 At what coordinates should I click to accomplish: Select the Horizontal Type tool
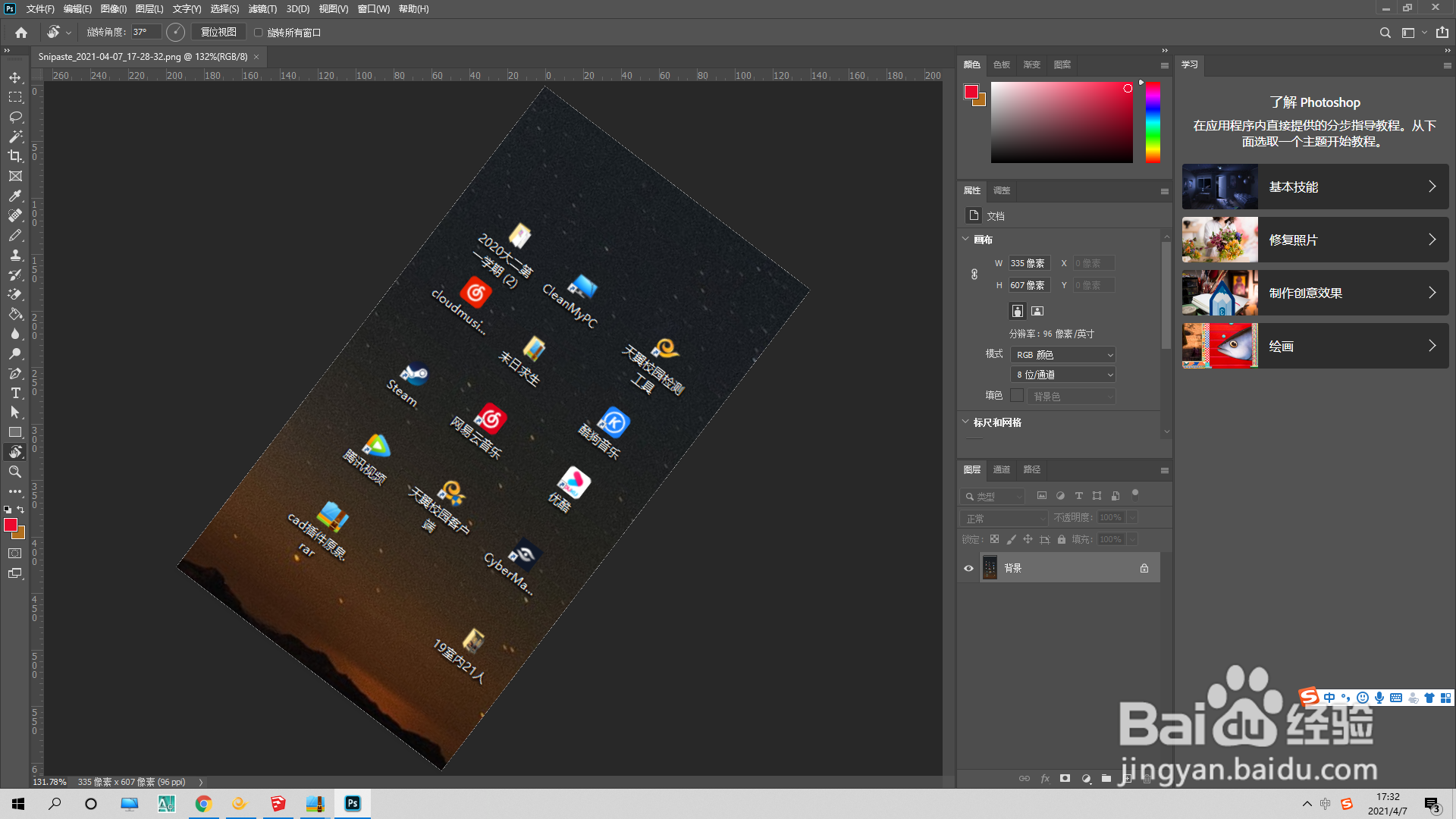click(15, 393)
